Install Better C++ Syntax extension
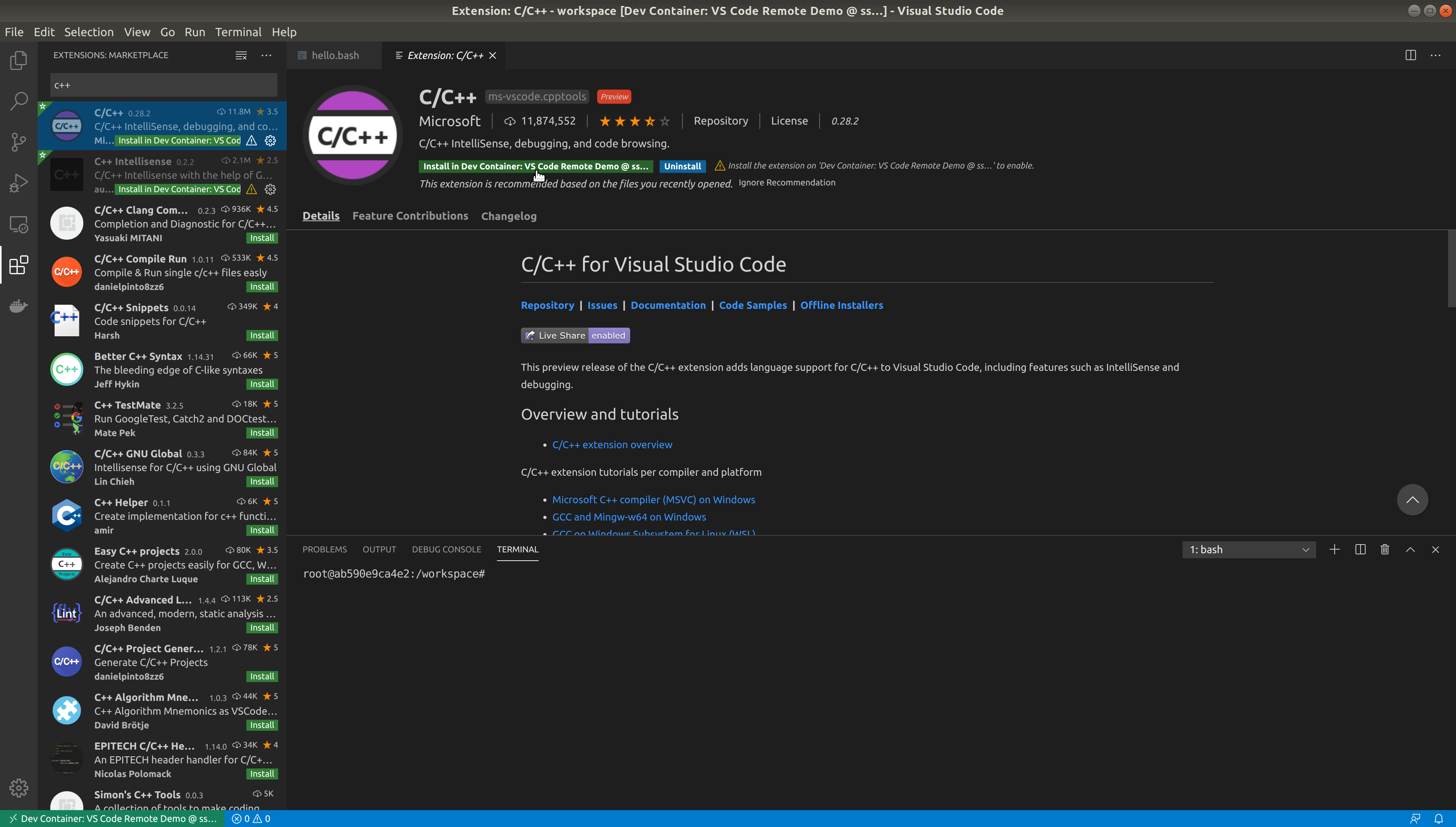1456x827 pixels. point(262,384)
